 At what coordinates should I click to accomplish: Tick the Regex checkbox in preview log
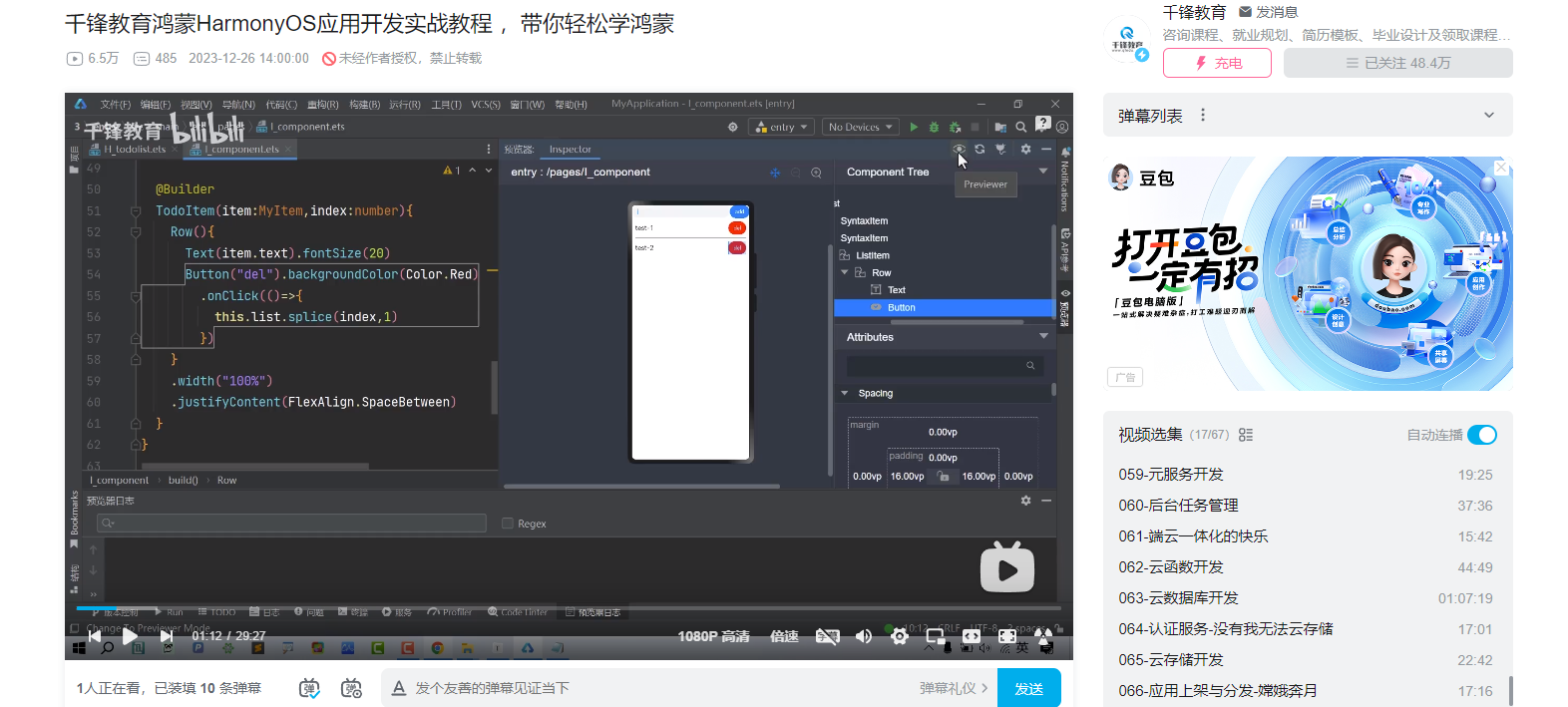pyautogui.click(x=508, y=523)
